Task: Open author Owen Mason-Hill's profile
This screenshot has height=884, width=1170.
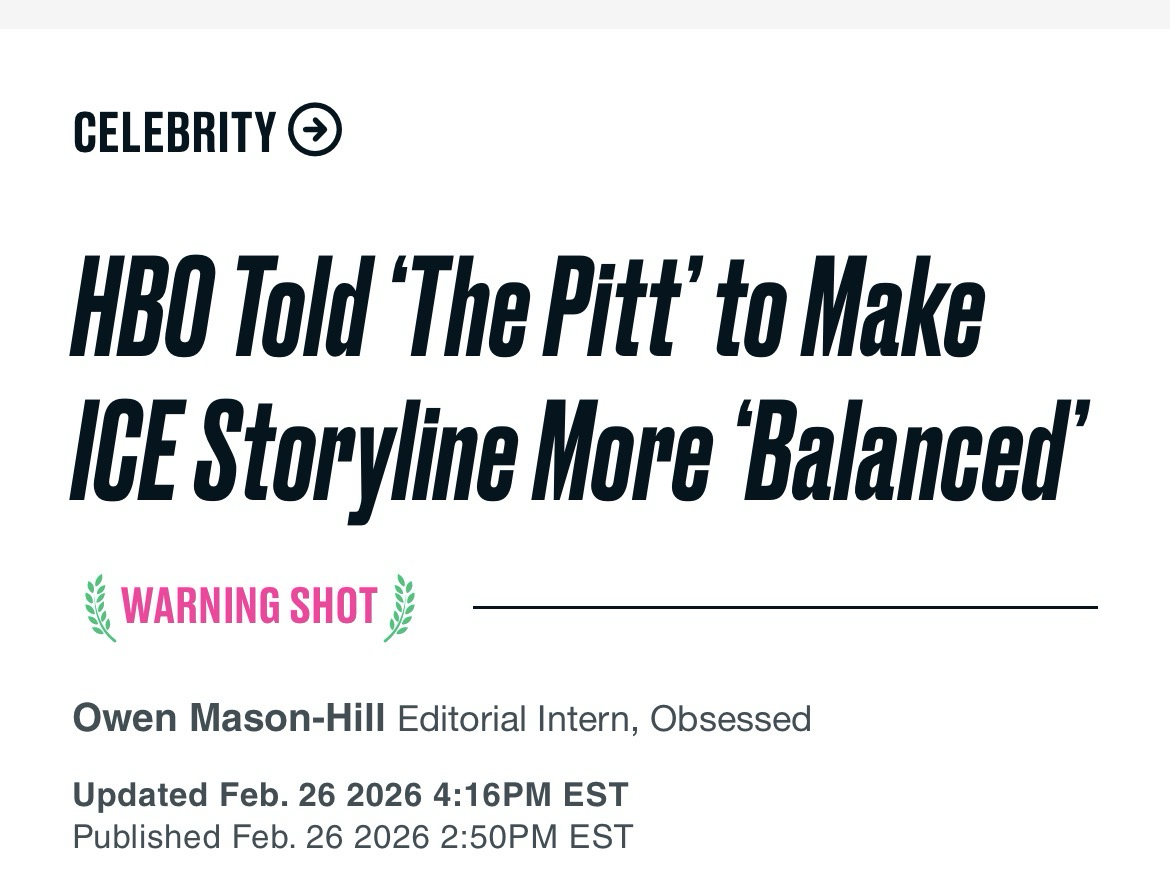Action: [228, 718]
